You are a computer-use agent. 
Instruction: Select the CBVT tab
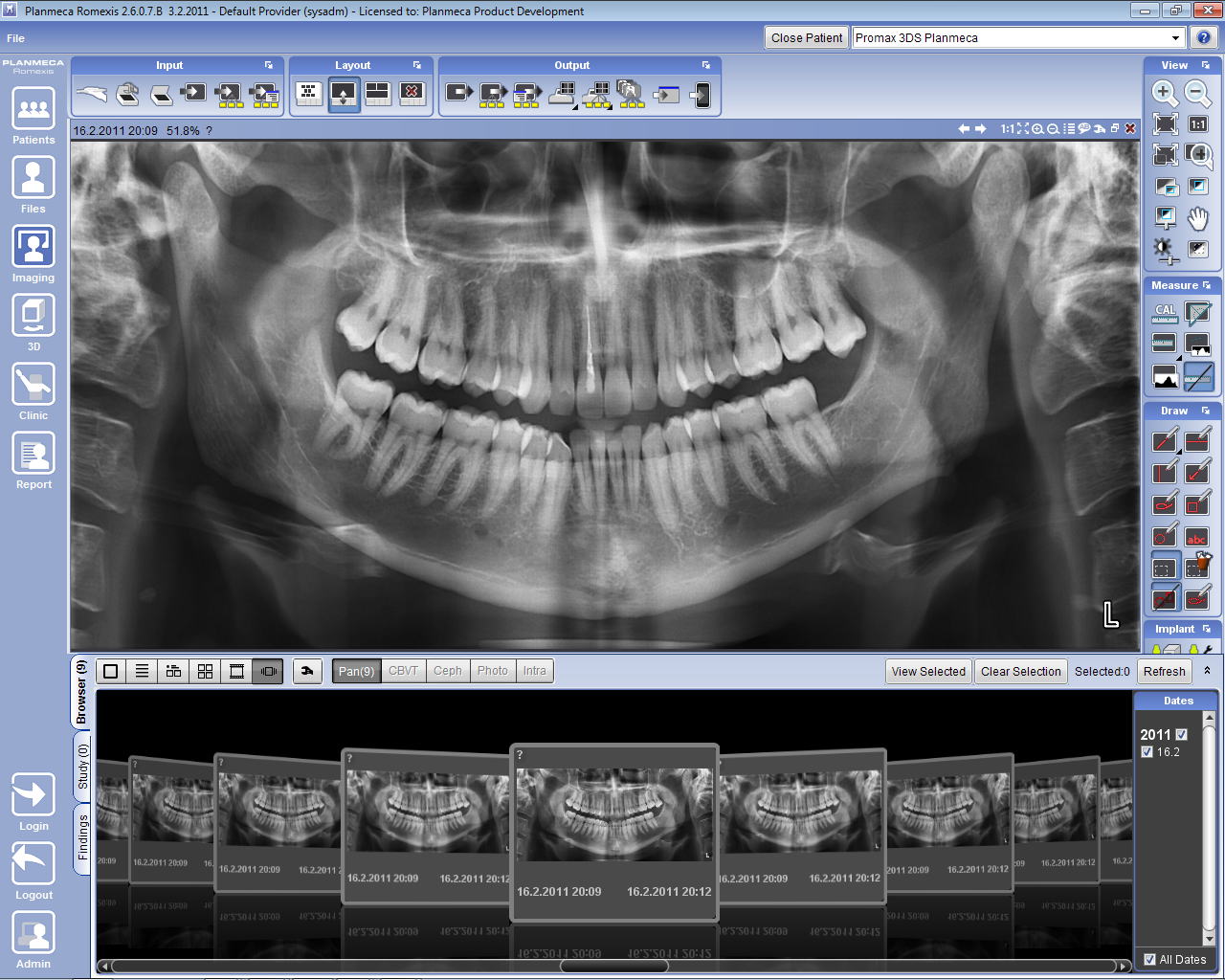click(x=403, y=671)
